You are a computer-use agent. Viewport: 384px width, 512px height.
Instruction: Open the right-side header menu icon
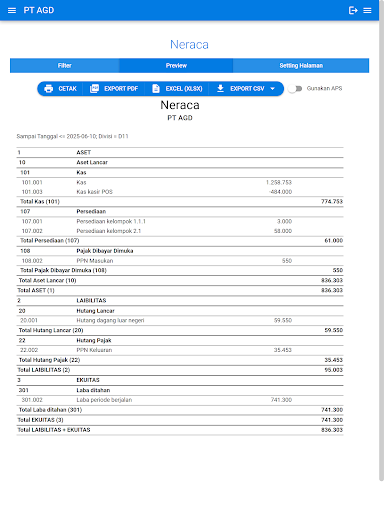coord(367,10)
